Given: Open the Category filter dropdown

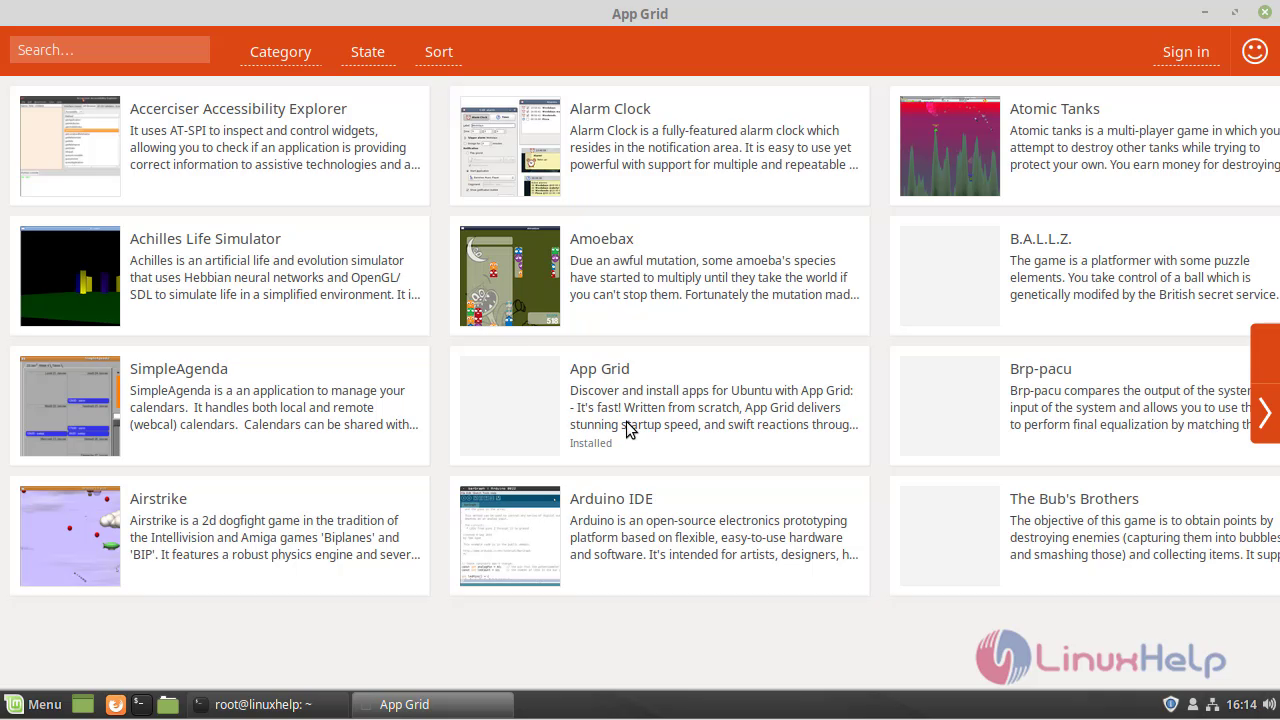Looking at the screenshot, I should click(280, 52).
